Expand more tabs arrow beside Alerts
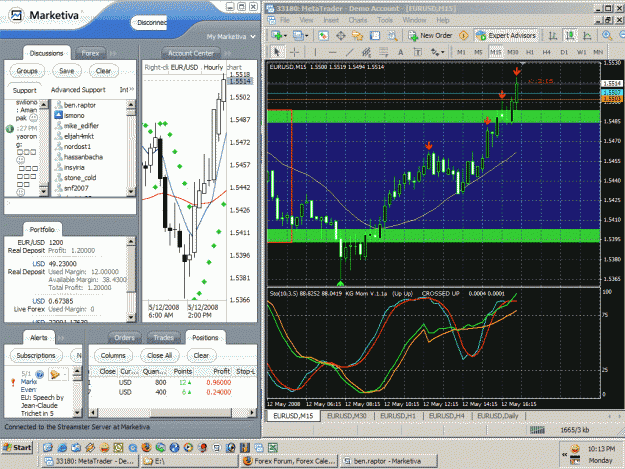Viewport: 625px width, 469px height. pos(61,338)
